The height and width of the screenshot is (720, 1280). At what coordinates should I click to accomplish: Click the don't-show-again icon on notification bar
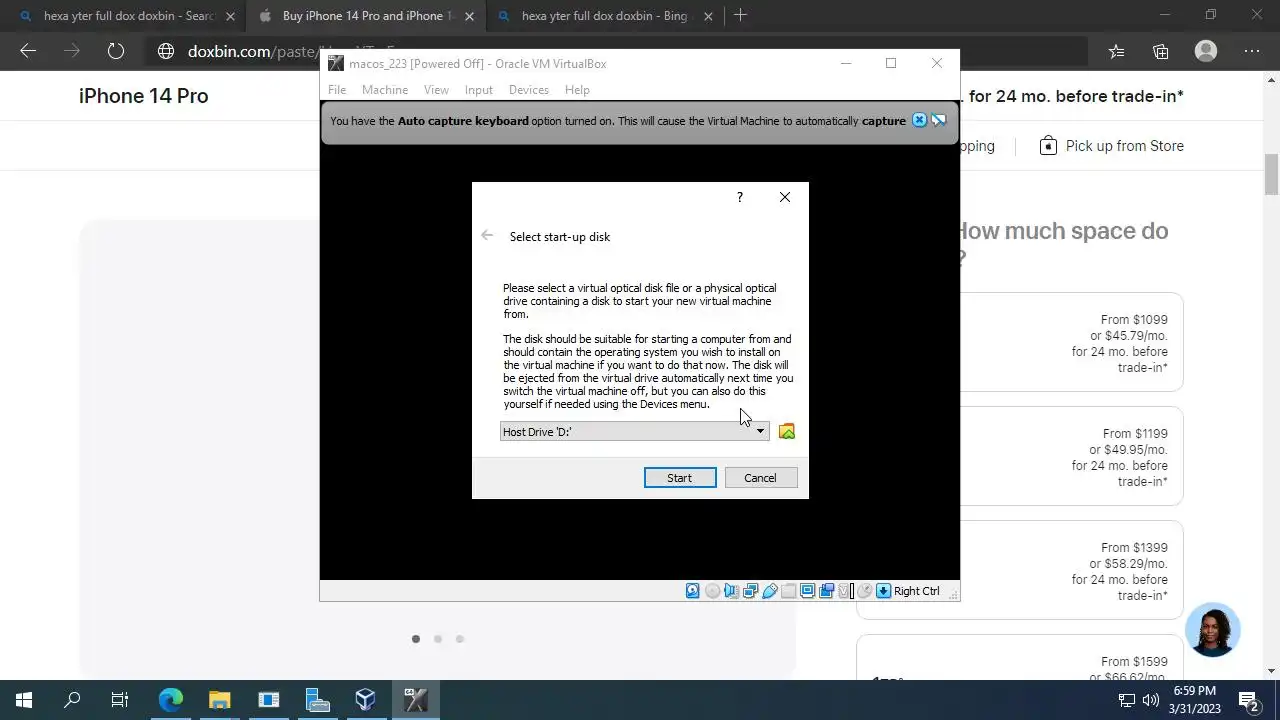coord(939,120)
